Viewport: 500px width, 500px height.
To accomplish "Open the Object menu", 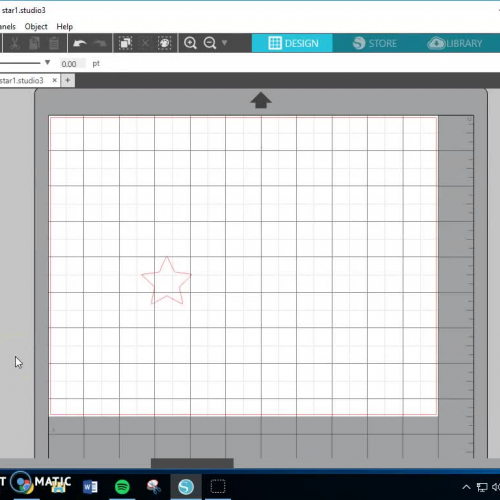I will [36, 26].
